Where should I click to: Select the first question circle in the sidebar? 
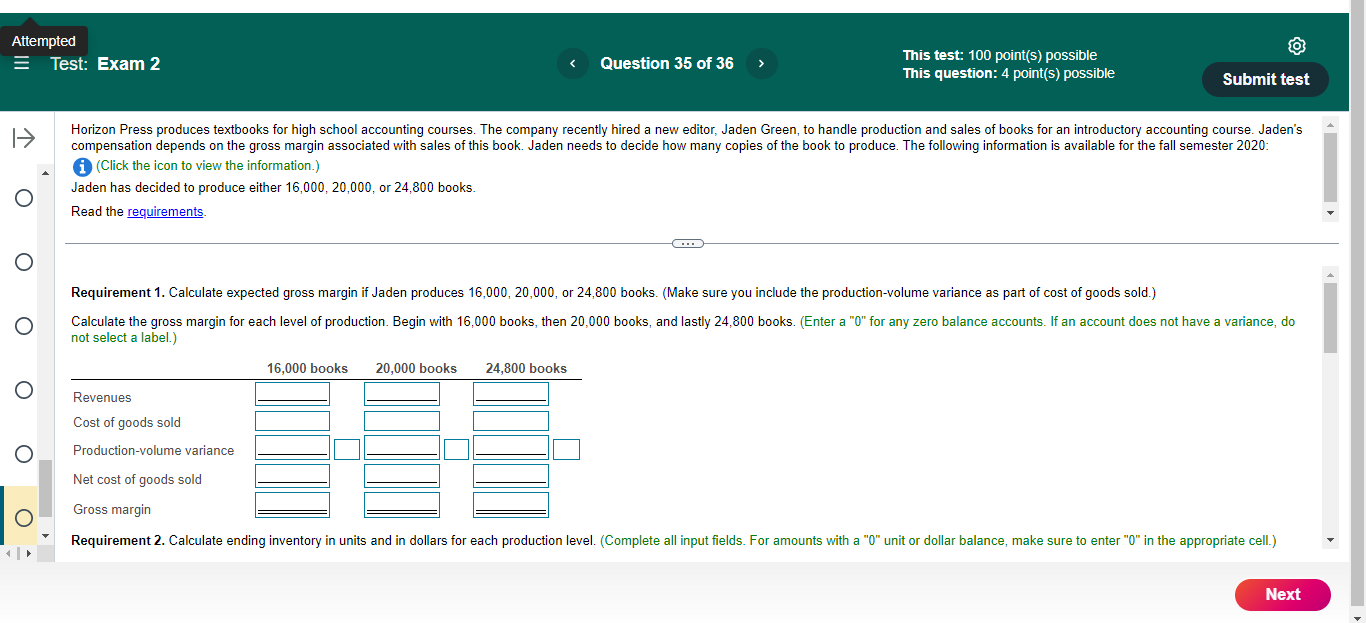(x=23, y=198)
